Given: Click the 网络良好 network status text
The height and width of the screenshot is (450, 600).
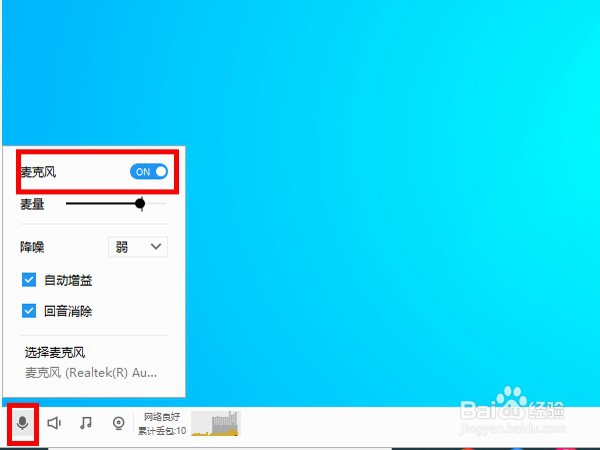Looking at the screenshot, I should click(x=161, y=416).
